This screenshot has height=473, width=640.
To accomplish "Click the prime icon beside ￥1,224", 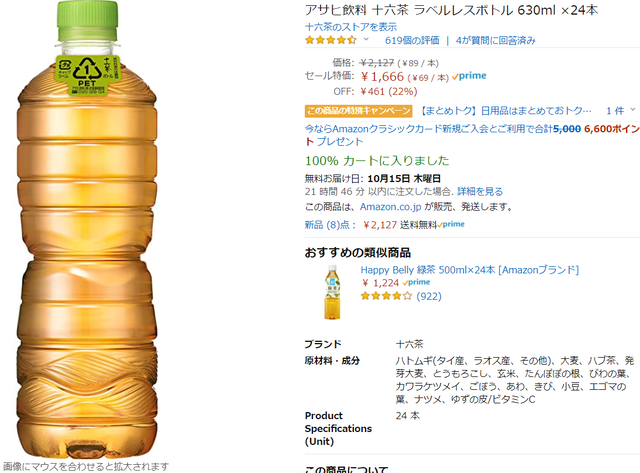I will coord(416,282).
